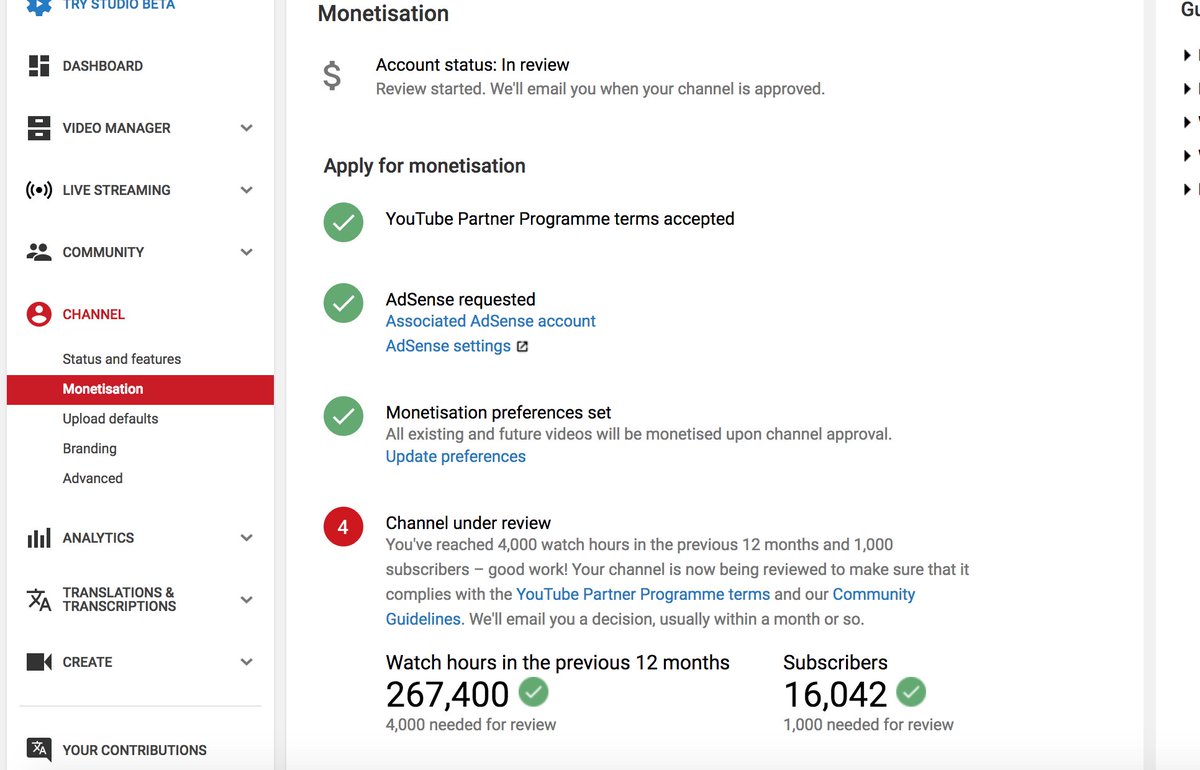
Task: Open the Live Streaming section
Action: 117,190
